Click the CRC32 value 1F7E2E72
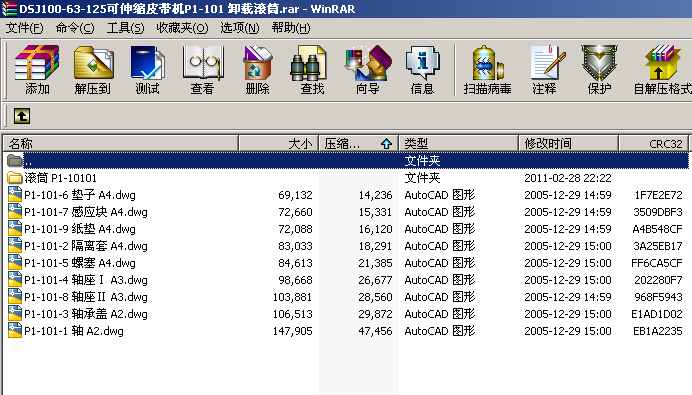Screen dimensions: 692x395 pyautogui.click(x=658, y=195)
